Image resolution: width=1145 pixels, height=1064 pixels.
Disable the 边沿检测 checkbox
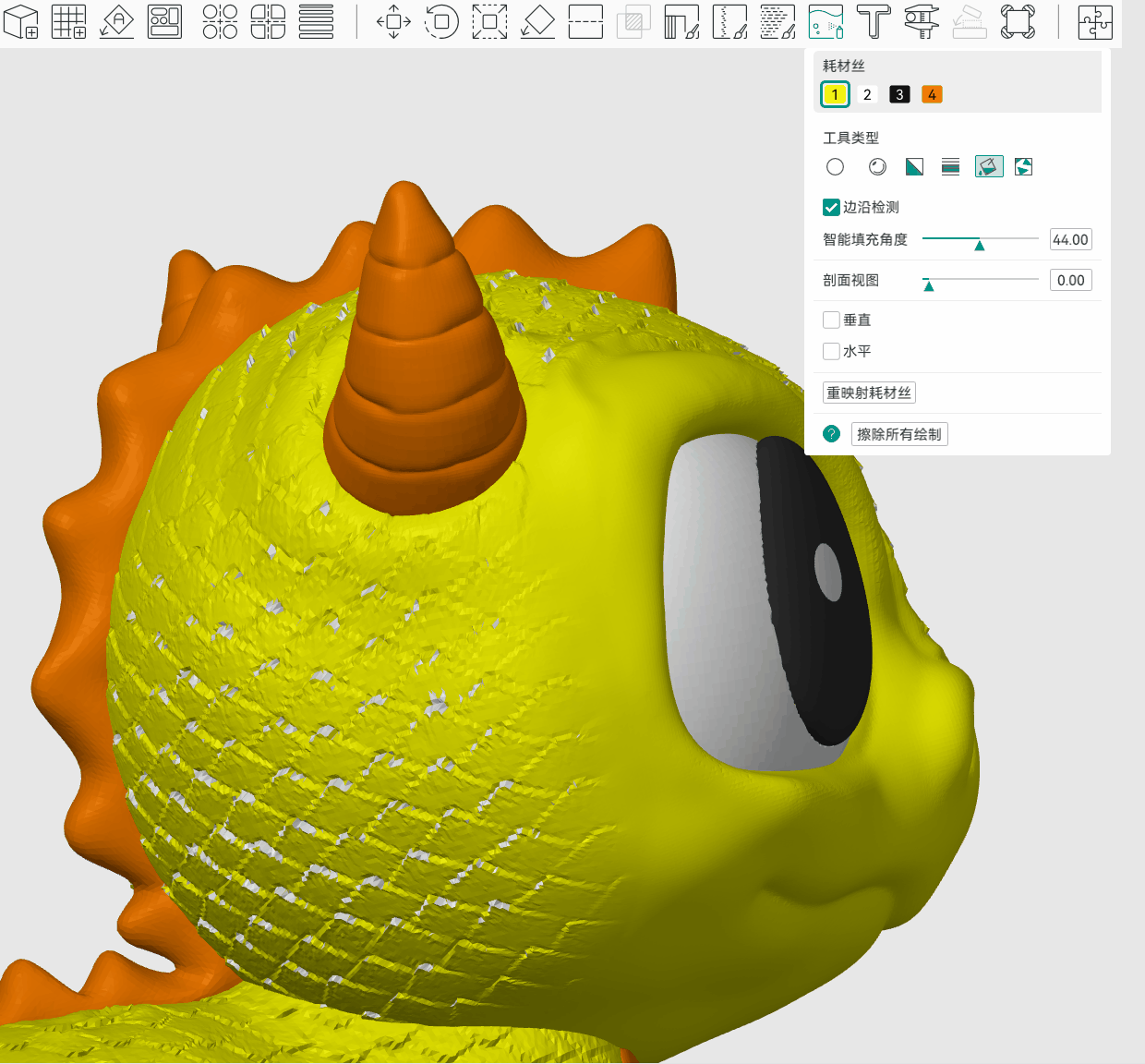coord(831,207)
